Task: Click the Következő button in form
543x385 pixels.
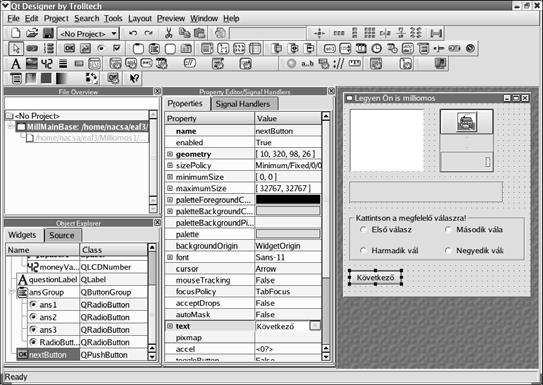Action: tap(375, 277)
